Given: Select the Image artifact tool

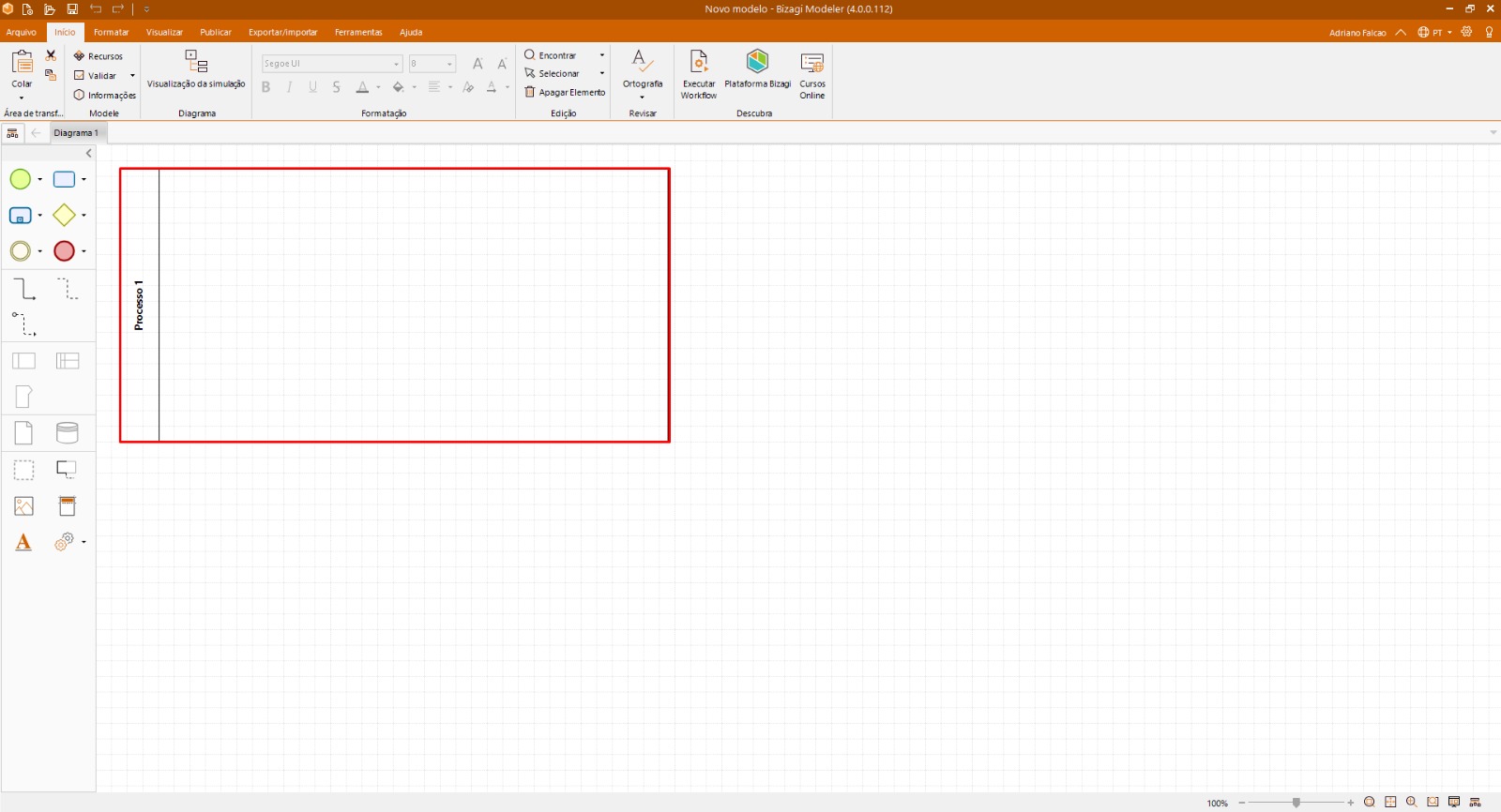Looking at the screenshot, I should tap(23, 506).
